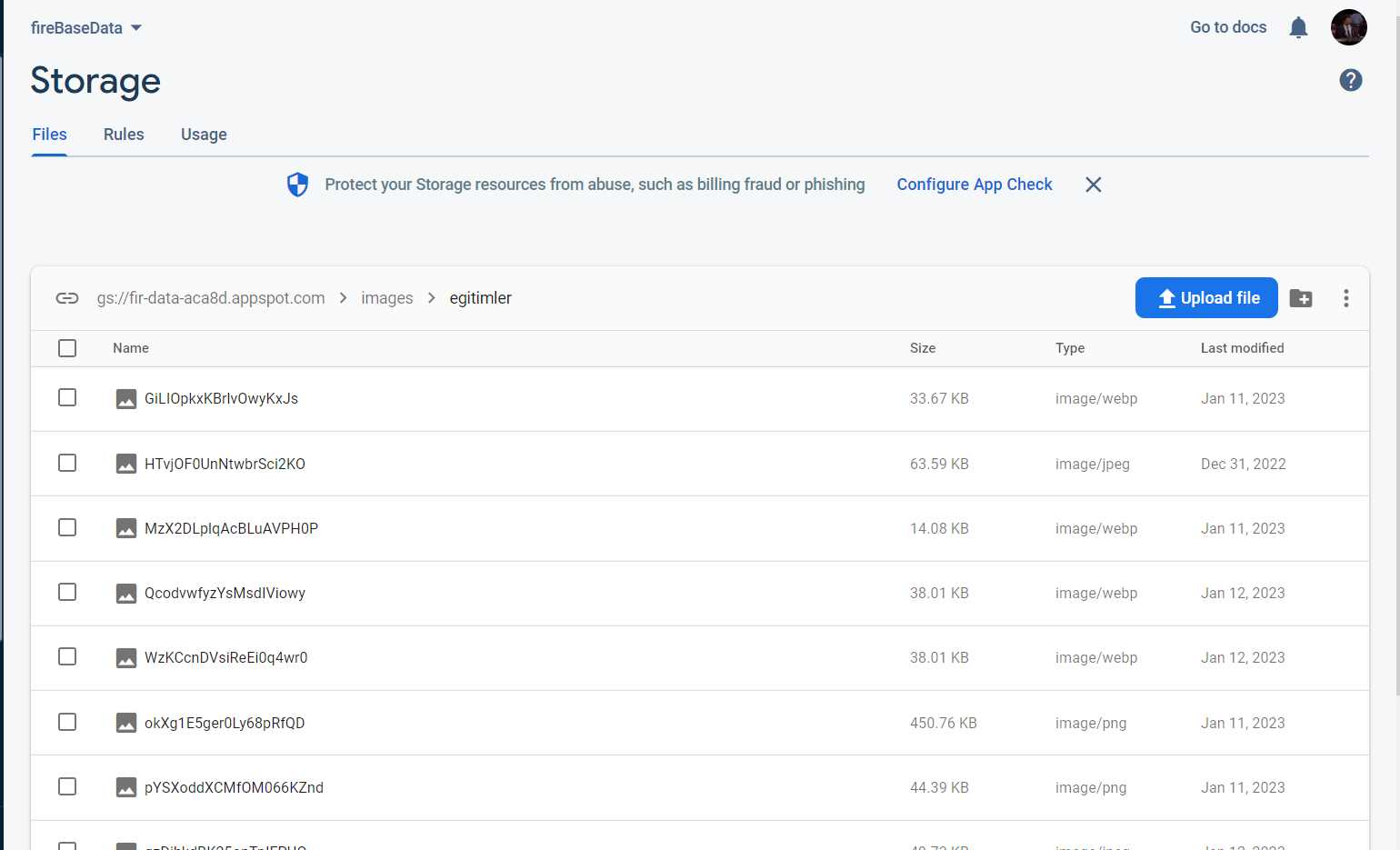This screenshot has height=850, width=1400.
Task: Open the three-dot more options menu
Action: click(x=1346, y=298)
